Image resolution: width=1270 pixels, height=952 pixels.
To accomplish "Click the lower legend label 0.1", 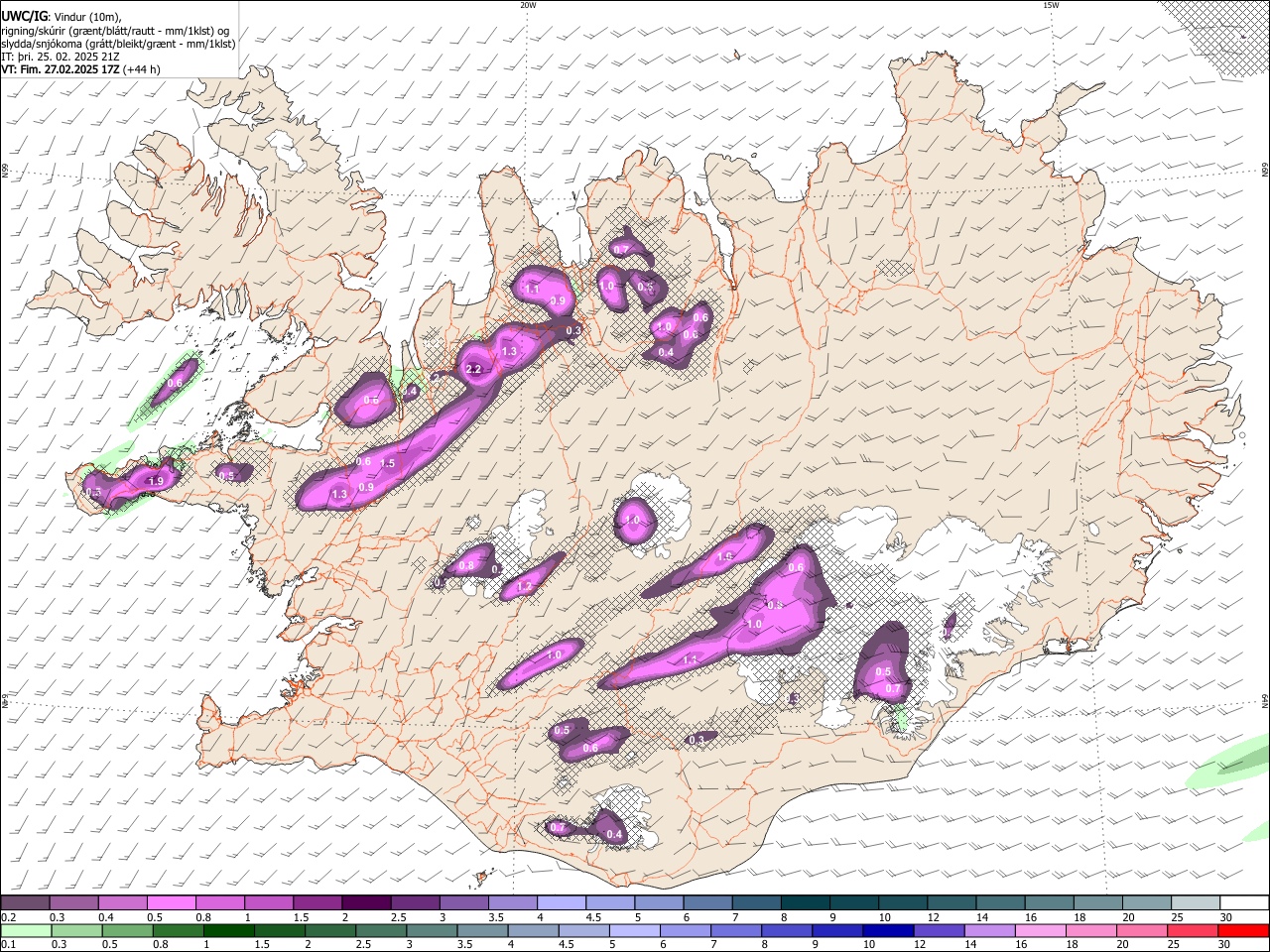I will (7, 944).
